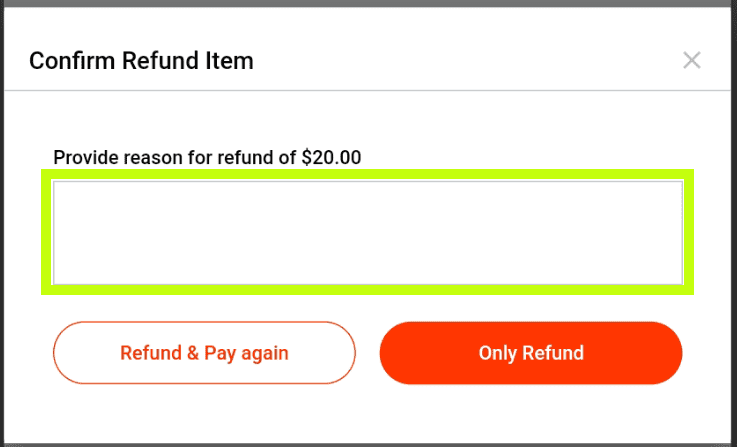
Task: Click the dark backdrop below the dialog
Action: (x=368, y=444)
